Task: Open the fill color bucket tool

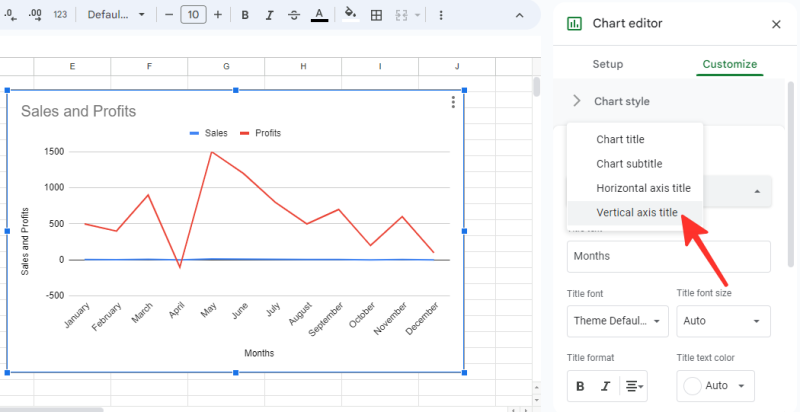Action: pos(350,15)
